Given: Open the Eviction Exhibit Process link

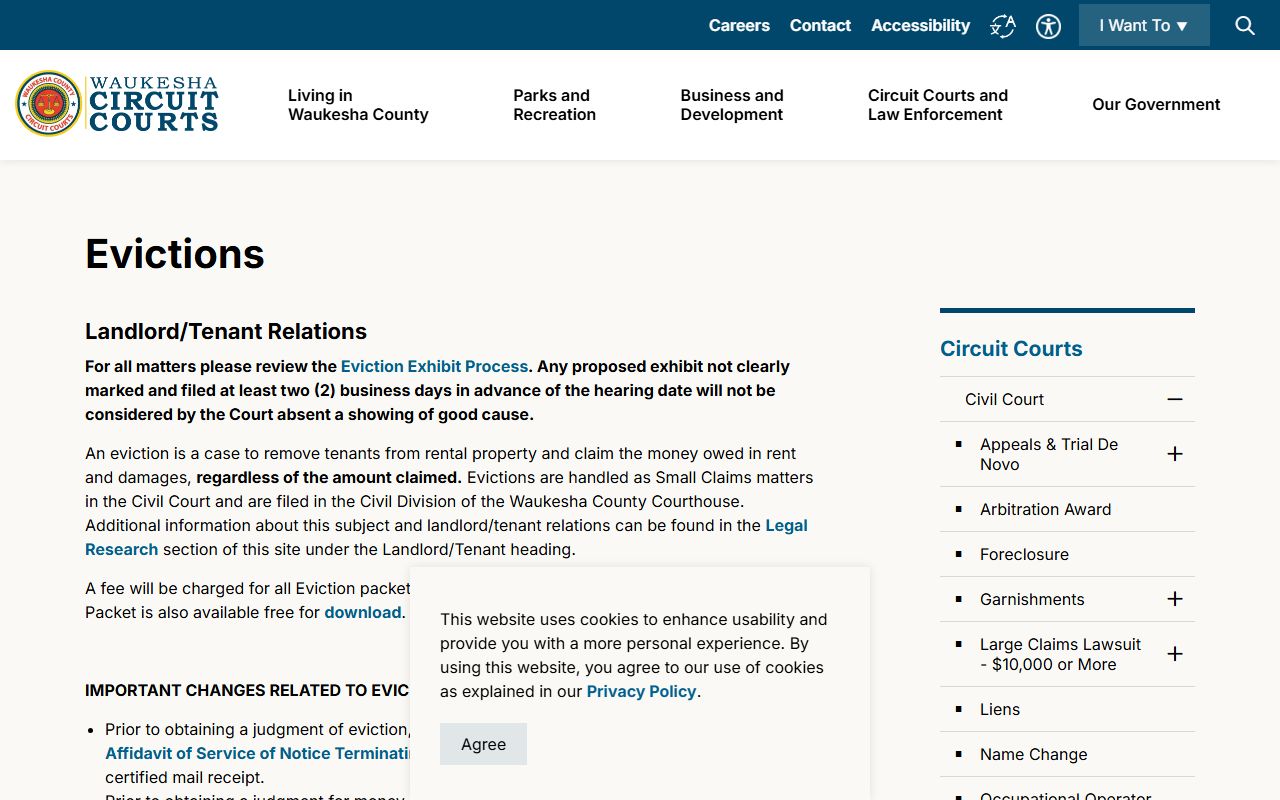Looking at the screenshot, I should click(x=434, y=367).
